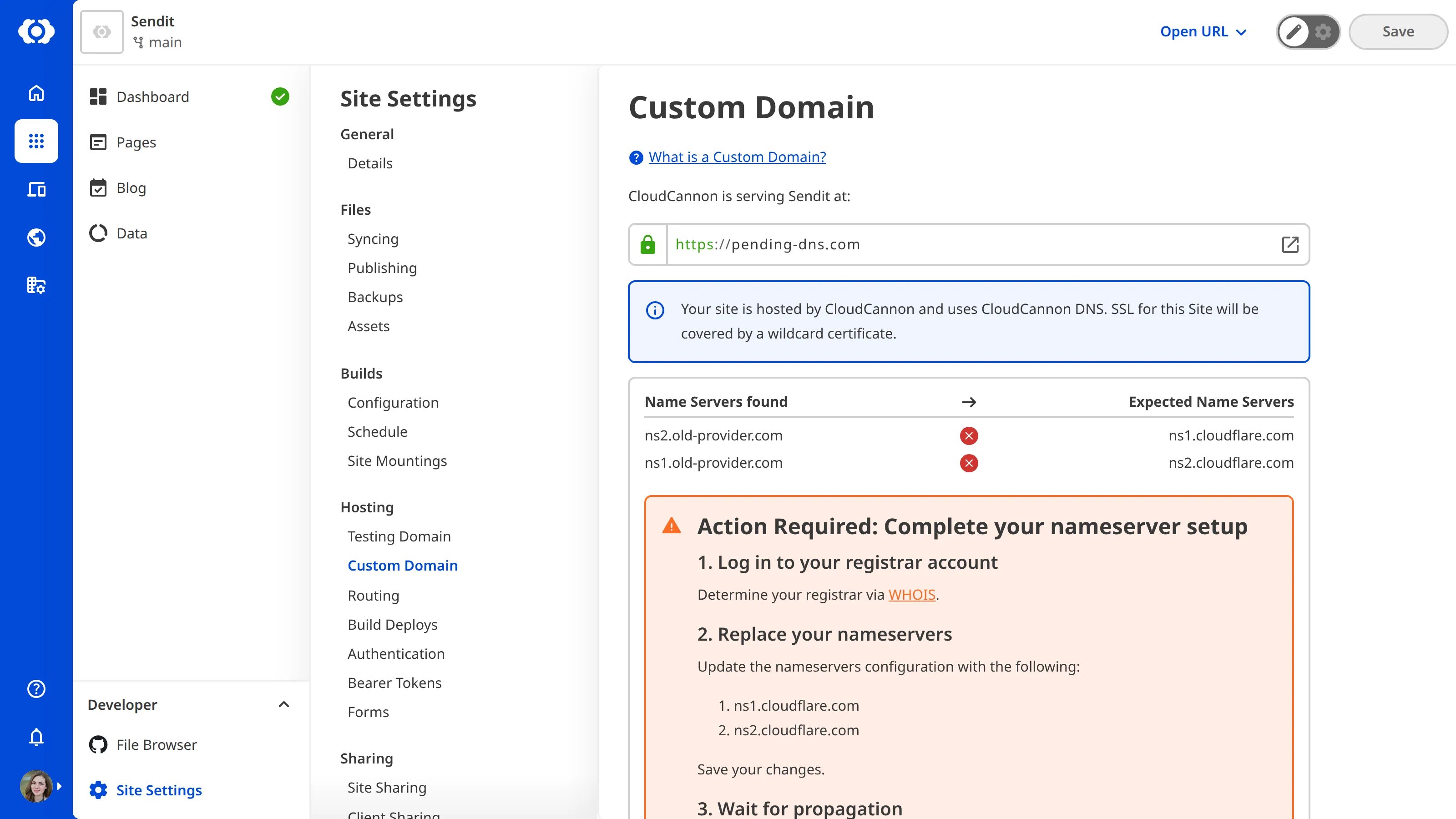Image resolution: width=1456 pixels, height=819 pixels.
Task: Click the green build status checkmark
Action: point(280,96)
